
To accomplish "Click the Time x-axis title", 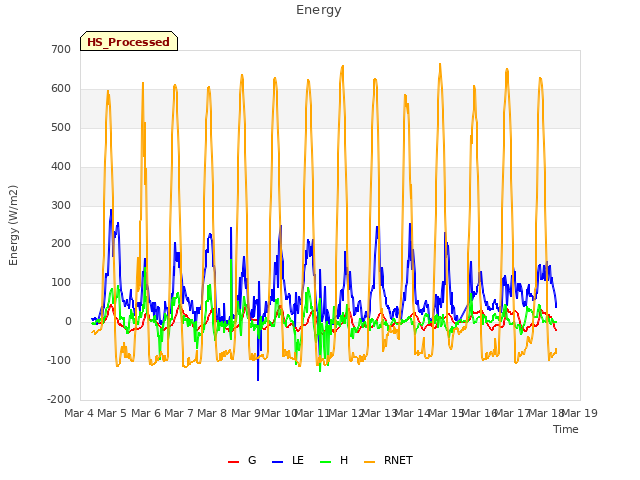I will [566, 429].
